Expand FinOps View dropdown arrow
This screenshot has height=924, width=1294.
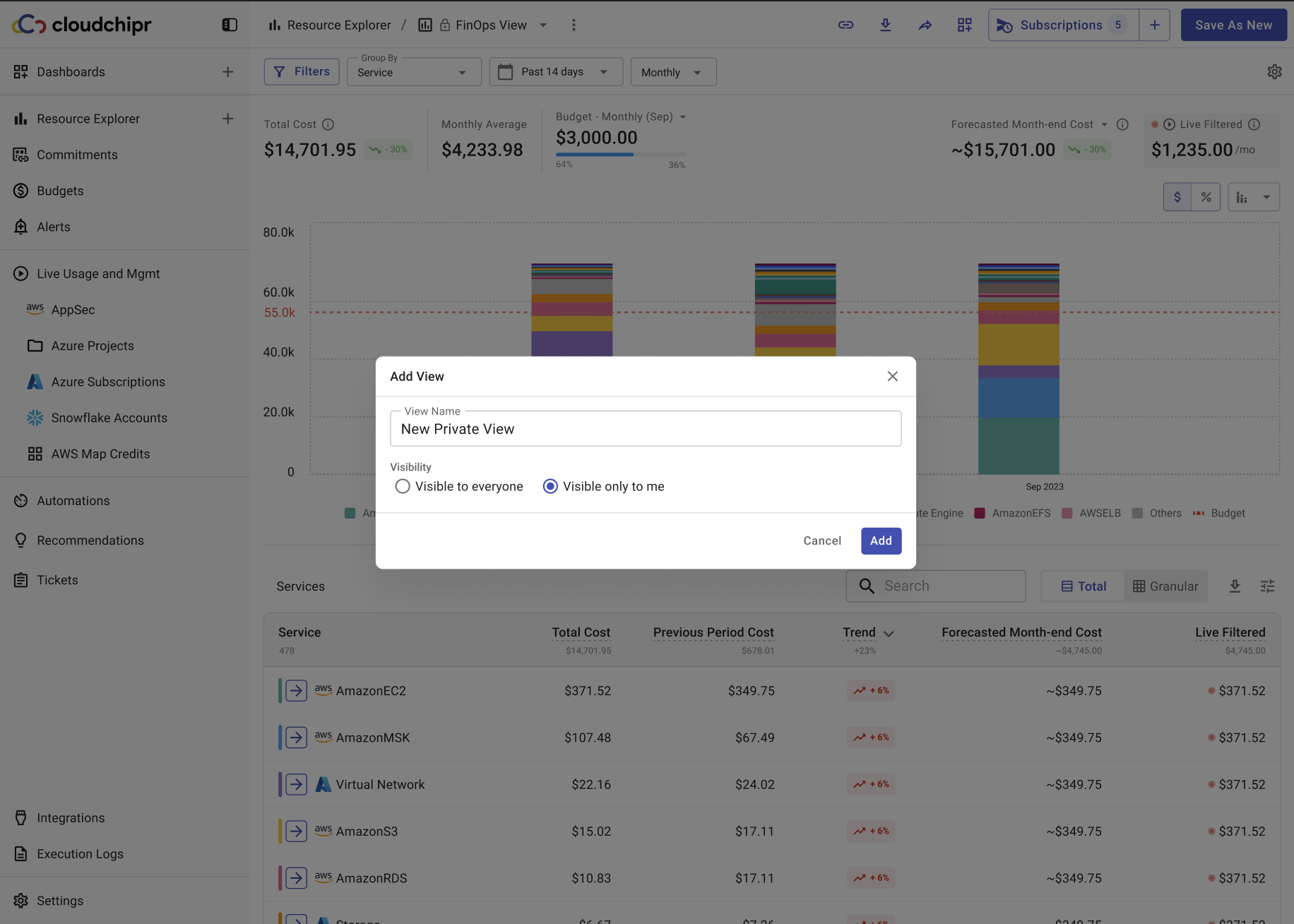543,25
